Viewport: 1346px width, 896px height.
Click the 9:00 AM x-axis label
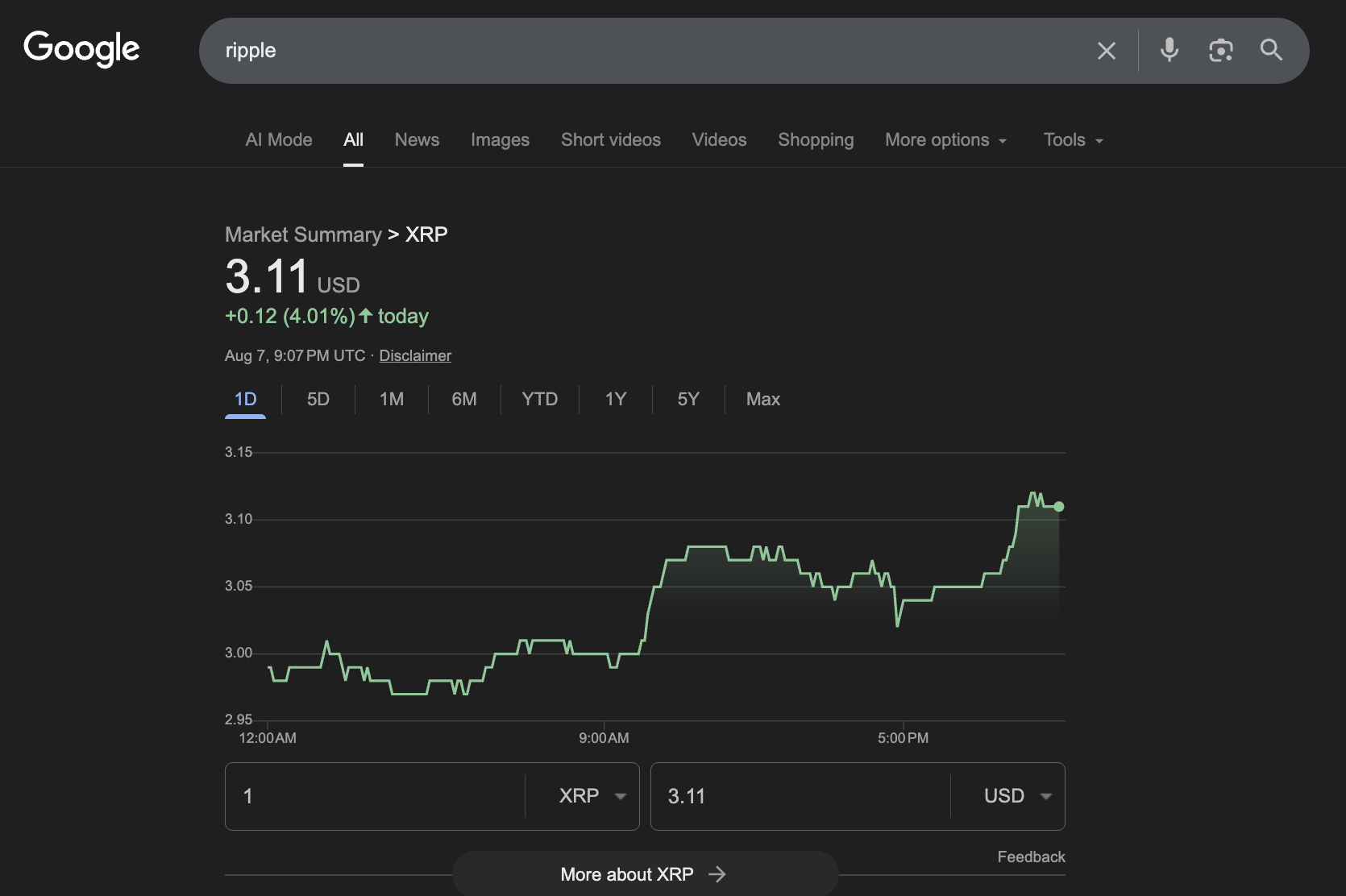click(604, 738)
